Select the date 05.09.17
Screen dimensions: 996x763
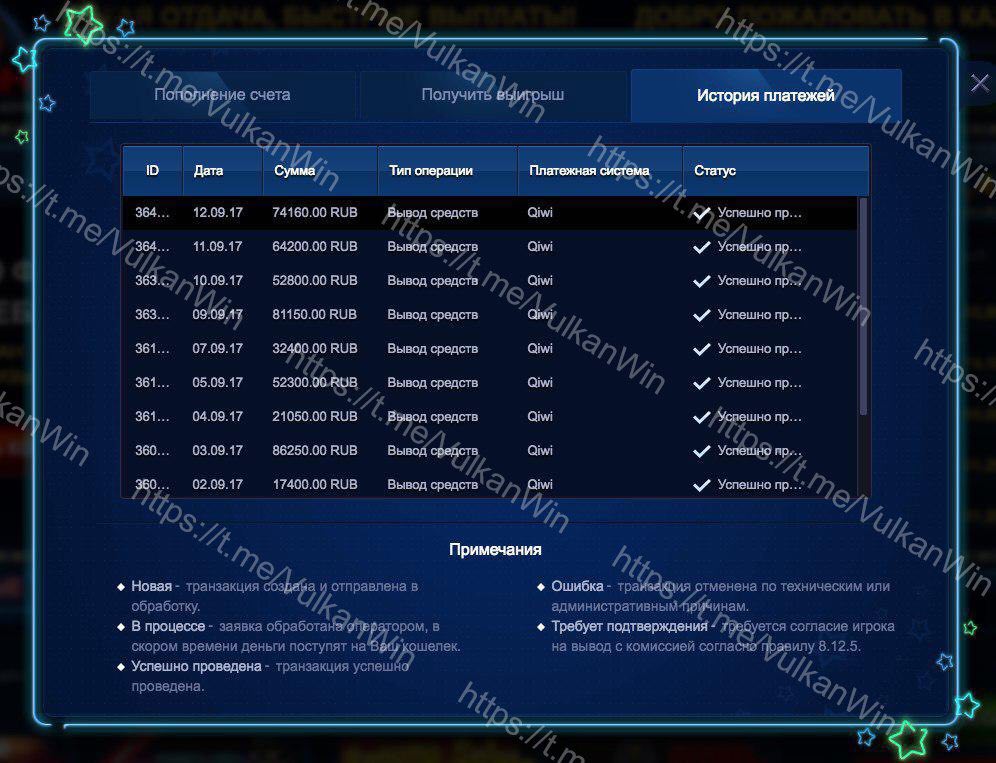[217, 382]
